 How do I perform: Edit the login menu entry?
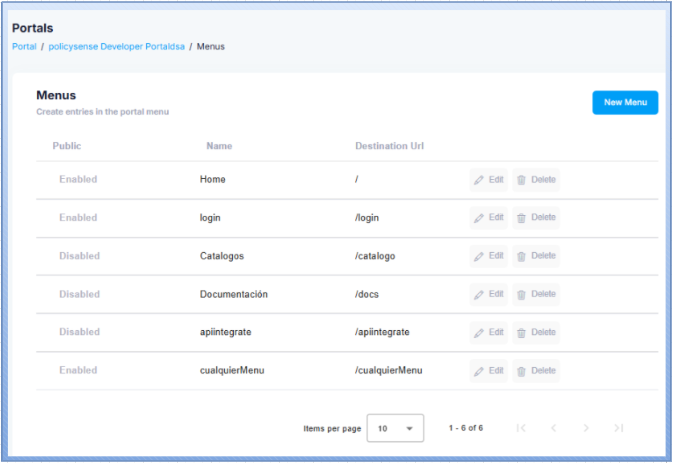(488, 218)
